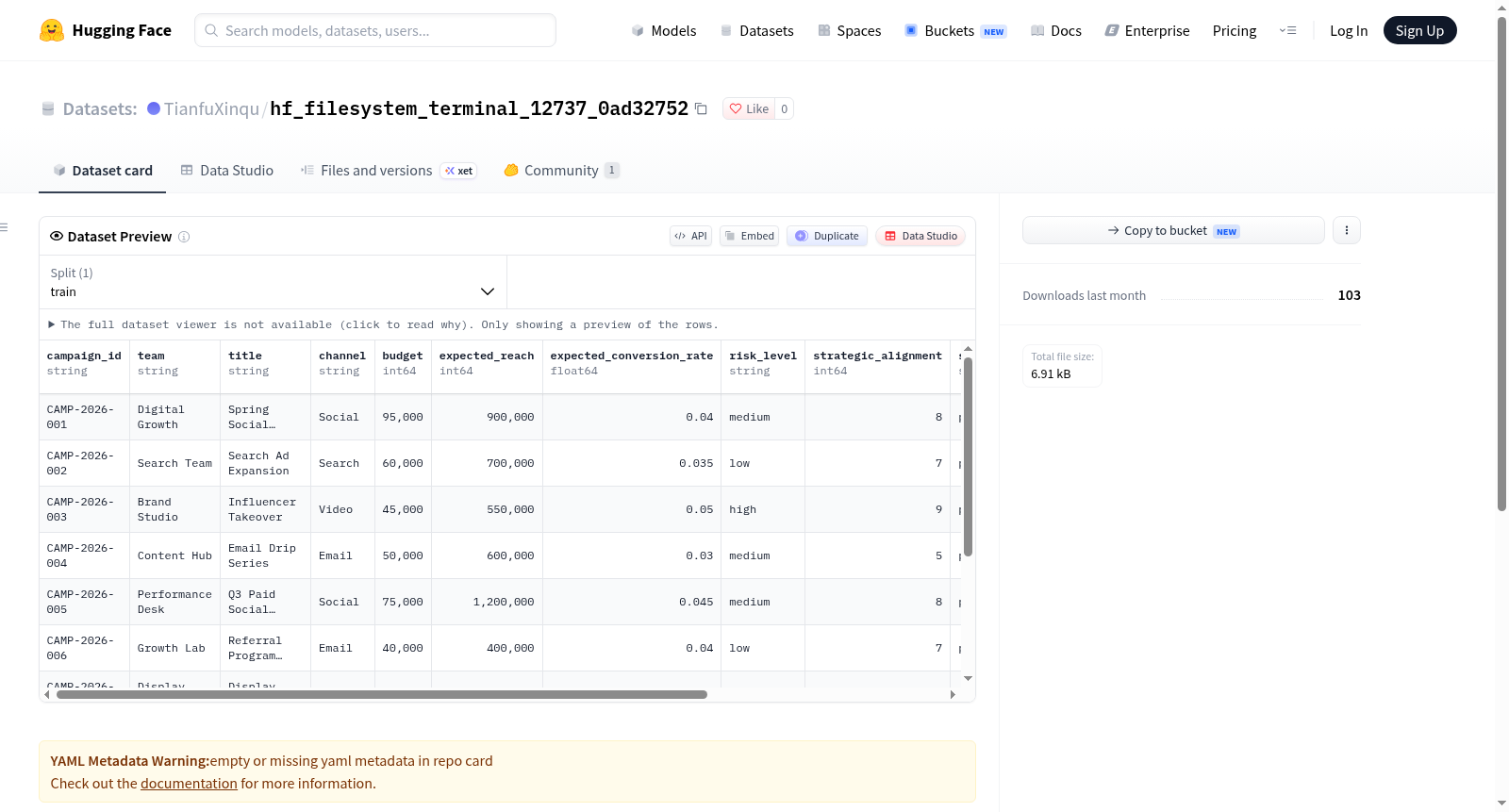Select the Brand Studio cell
The width and height of the screenshot is (1509, 812).
click(x=174, y=509)
